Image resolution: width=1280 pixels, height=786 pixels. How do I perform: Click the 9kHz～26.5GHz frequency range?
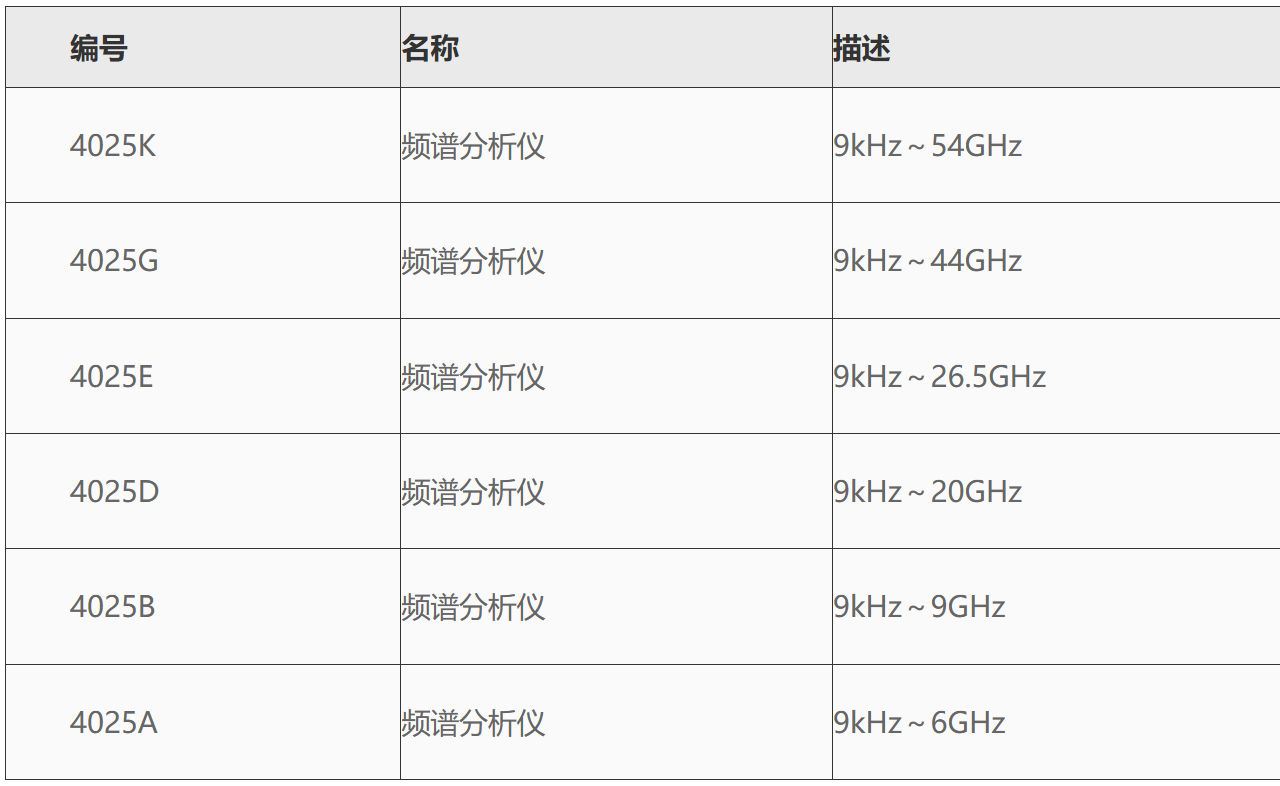click(940, 377)
